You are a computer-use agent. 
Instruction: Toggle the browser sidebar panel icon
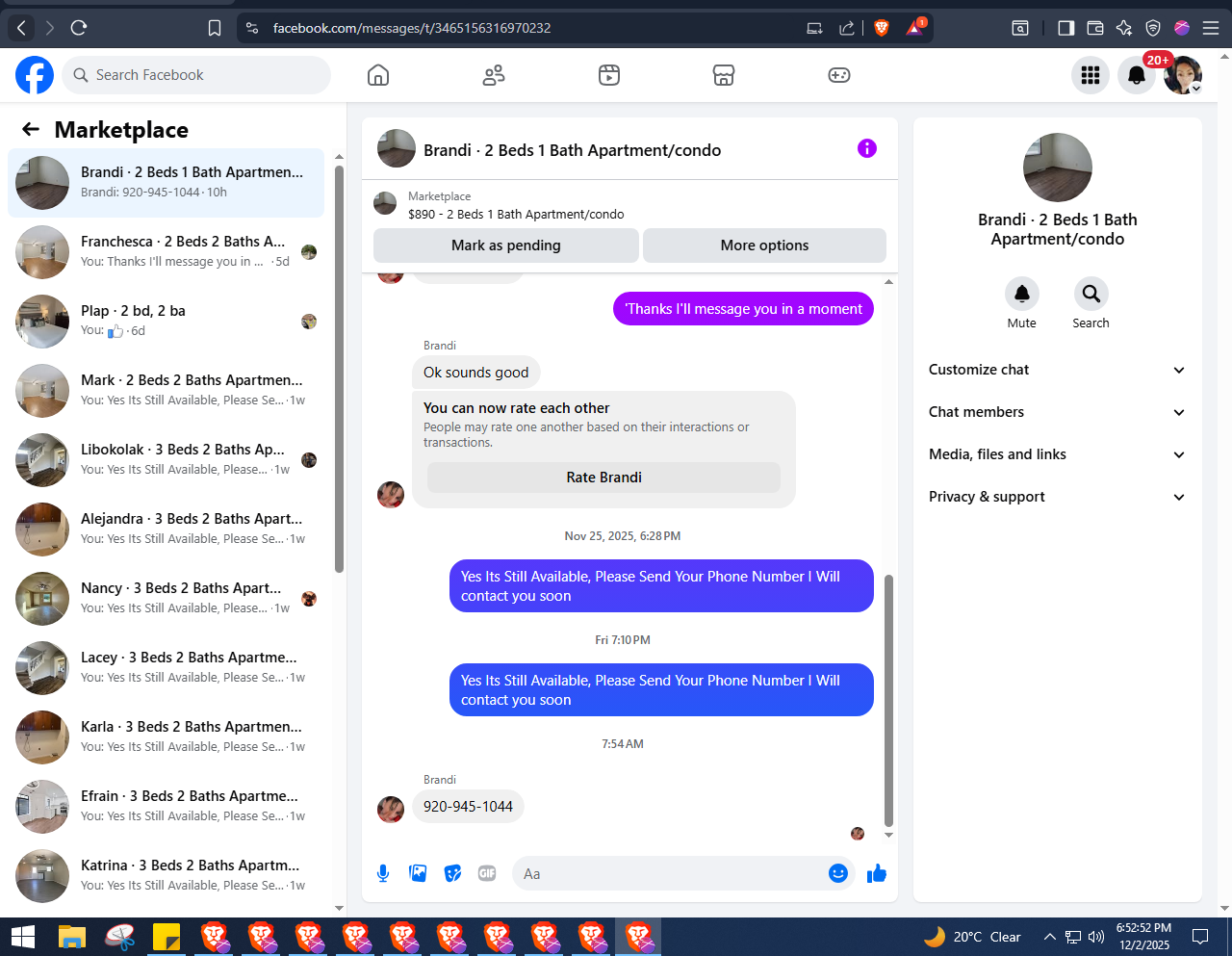[x=1065, y=28]
